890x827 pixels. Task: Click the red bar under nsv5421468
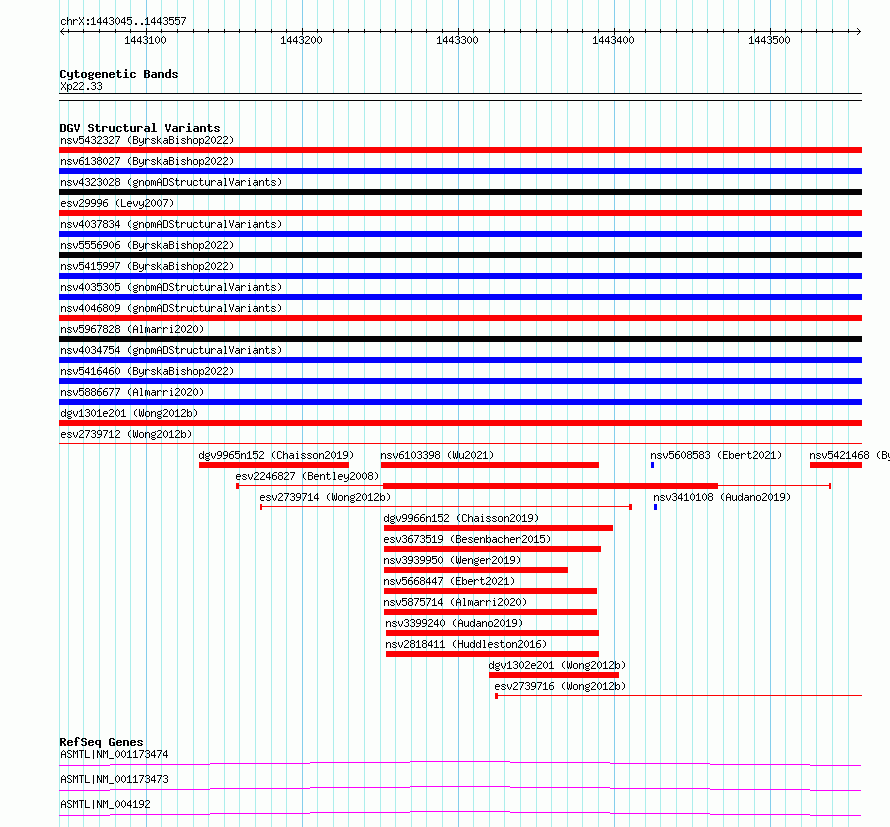[x=836, y=465]
